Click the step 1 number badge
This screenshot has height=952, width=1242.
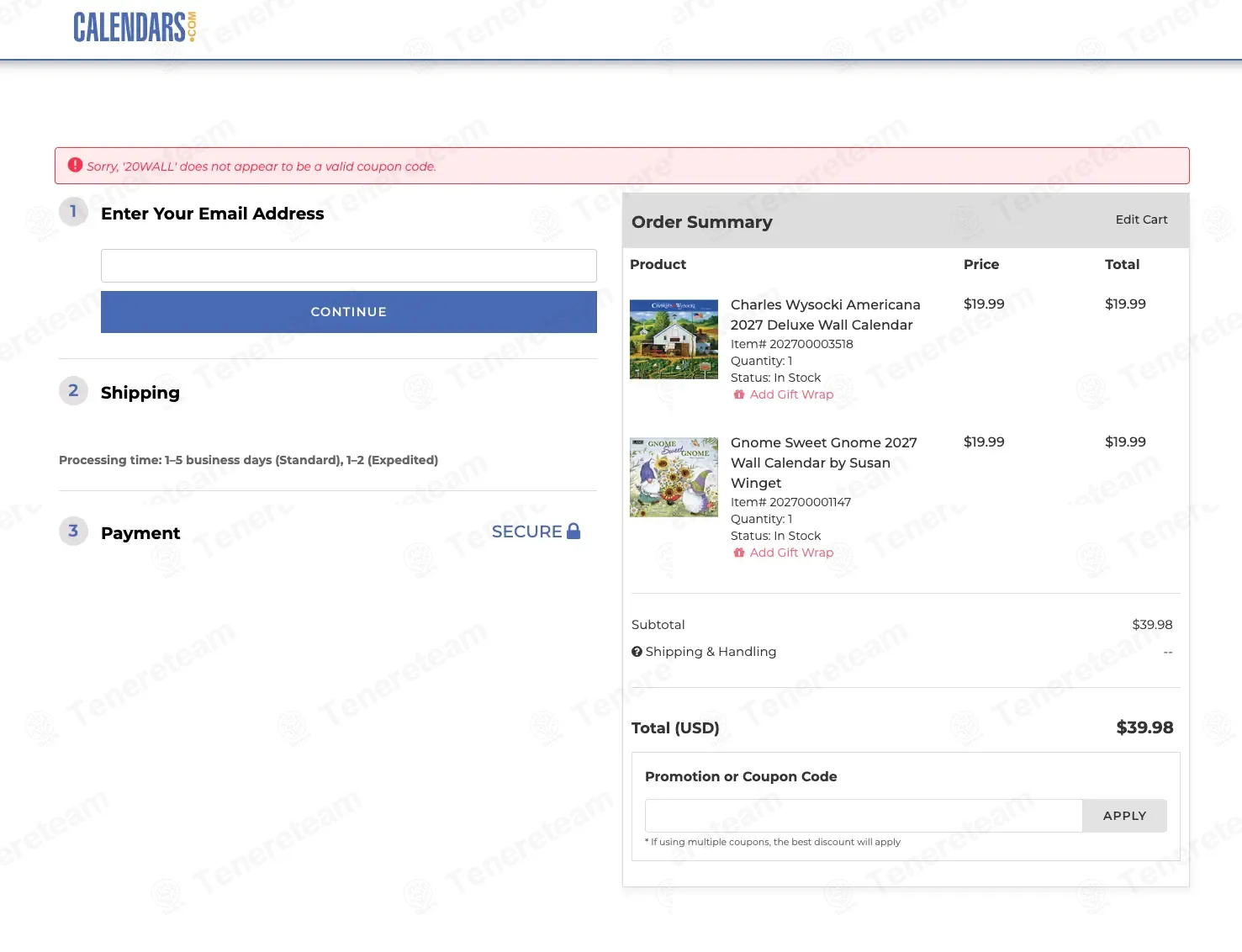click(73, 212)
